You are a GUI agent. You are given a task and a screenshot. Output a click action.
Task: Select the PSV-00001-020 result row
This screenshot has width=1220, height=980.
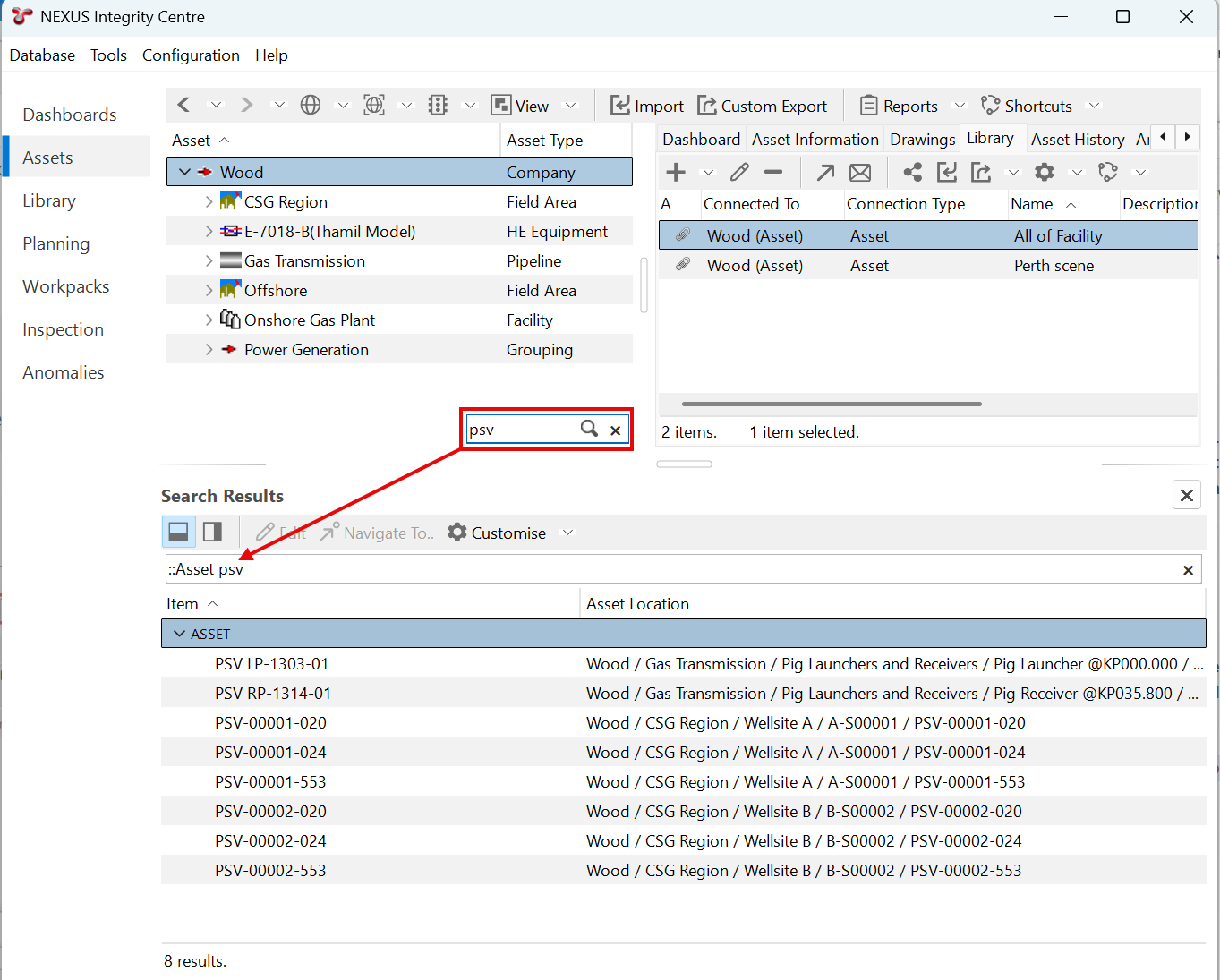pyautogui.click(x=684, y=722)
